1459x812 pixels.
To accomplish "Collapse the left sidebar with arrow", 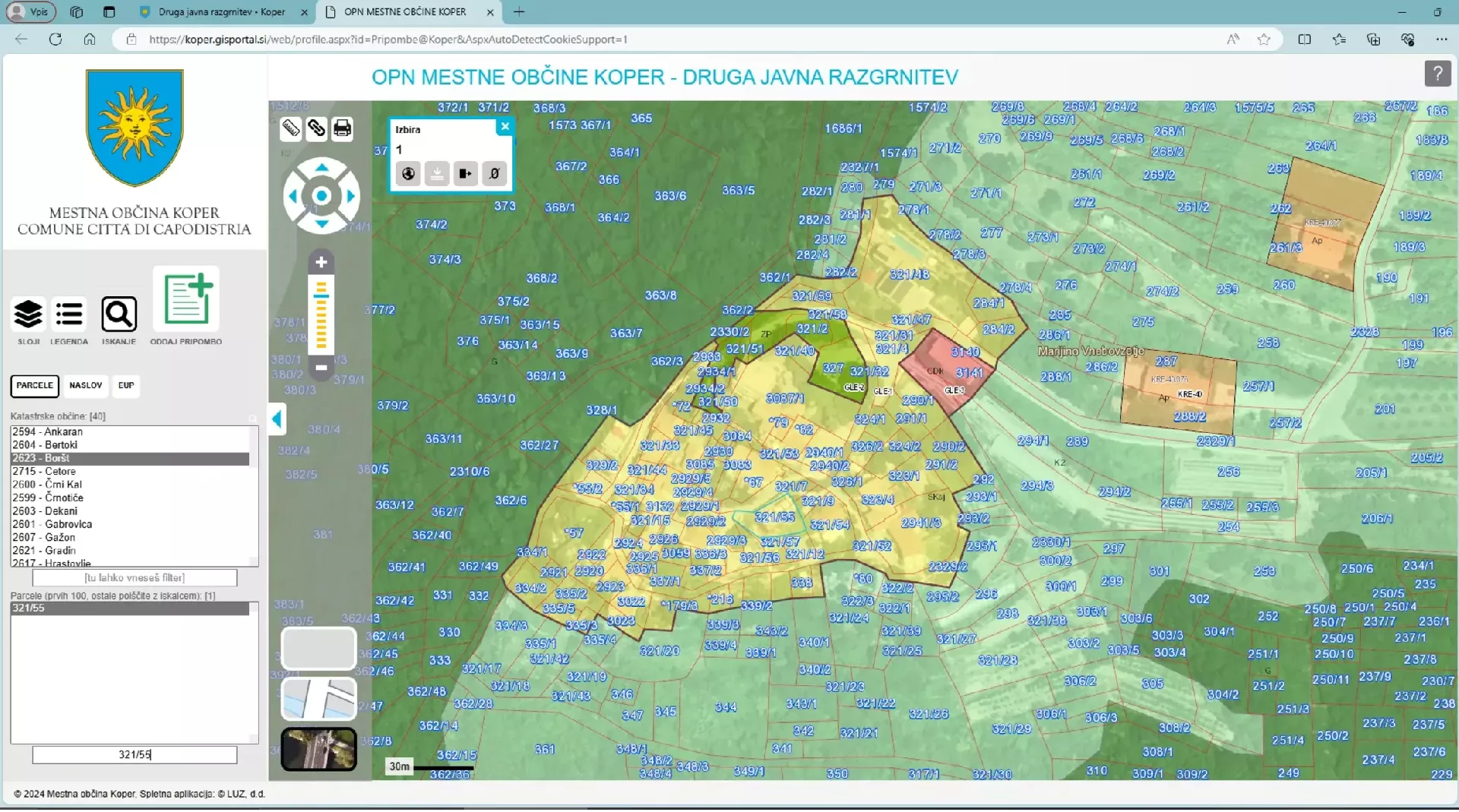I will (277, 419).
